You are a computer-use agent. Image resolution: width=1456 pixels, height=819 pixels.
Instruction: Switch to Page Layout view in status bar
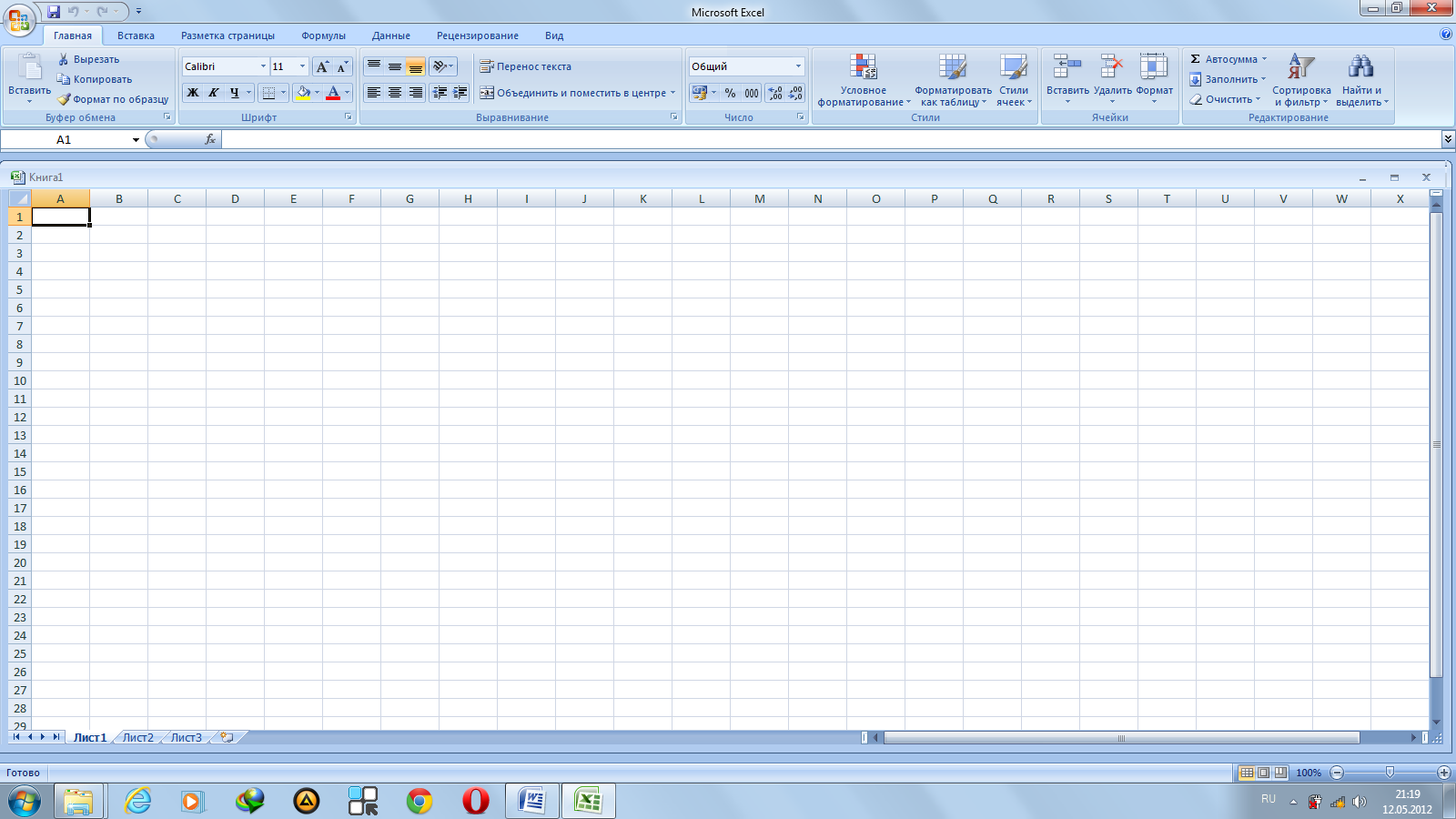click(x=1263, y=773)
